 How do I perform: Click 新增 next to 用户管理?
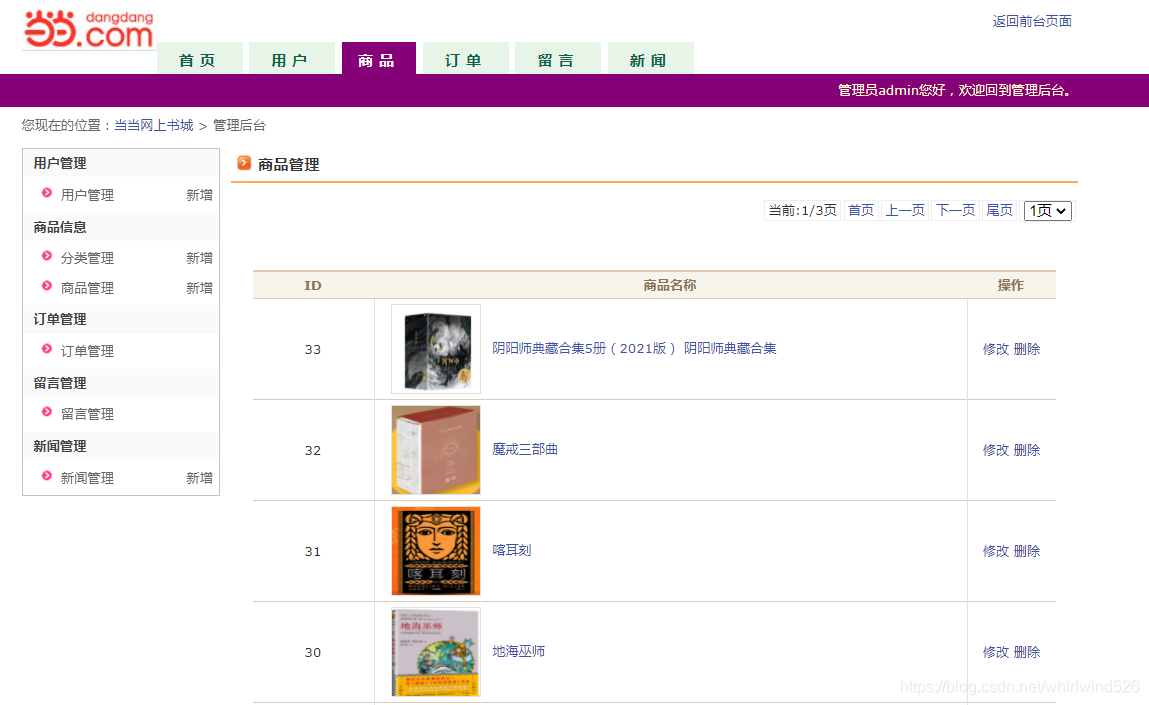click(x=199, y=195)
